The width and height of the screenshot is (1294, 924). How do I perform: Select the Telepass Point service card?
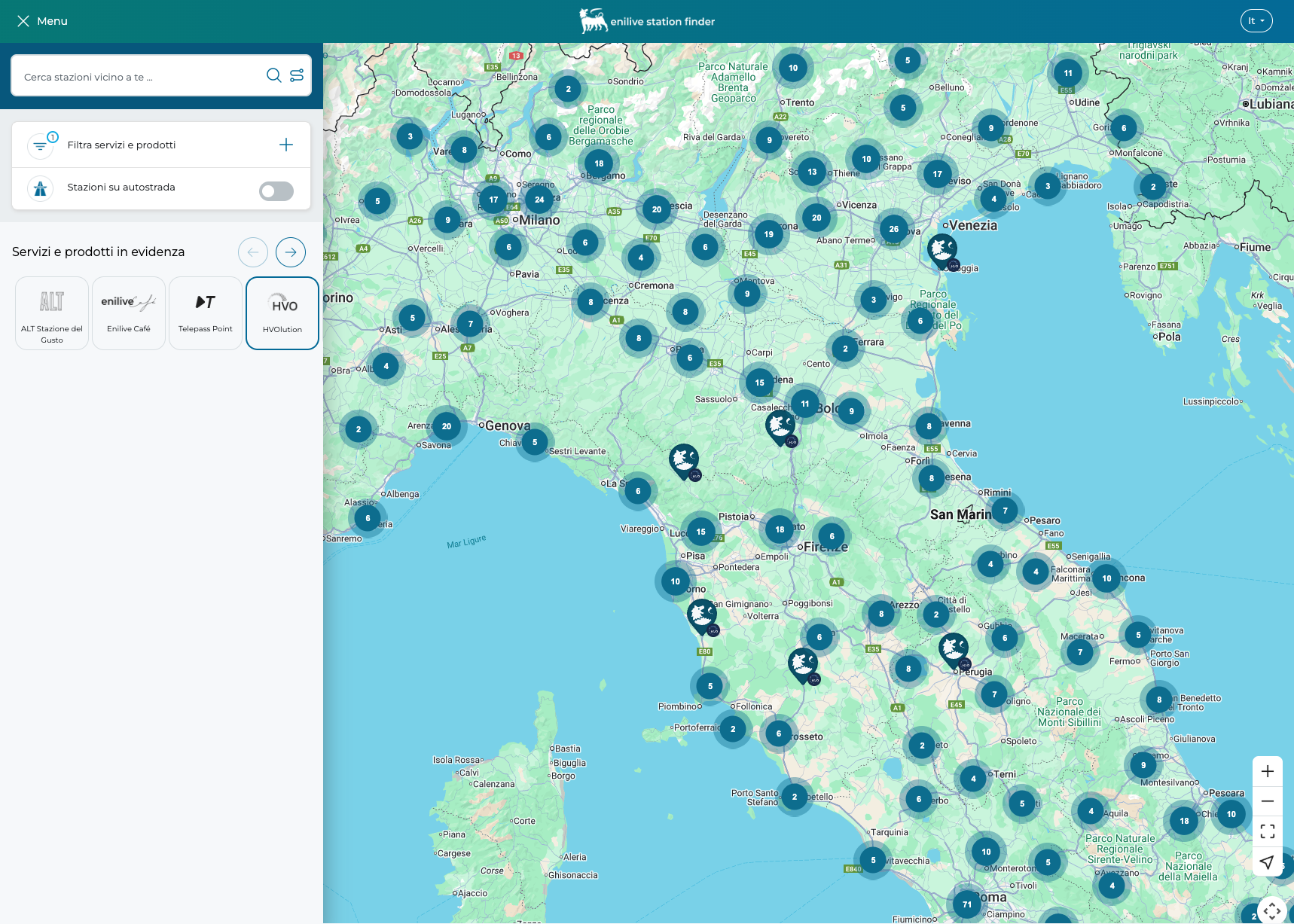(205, 313)
